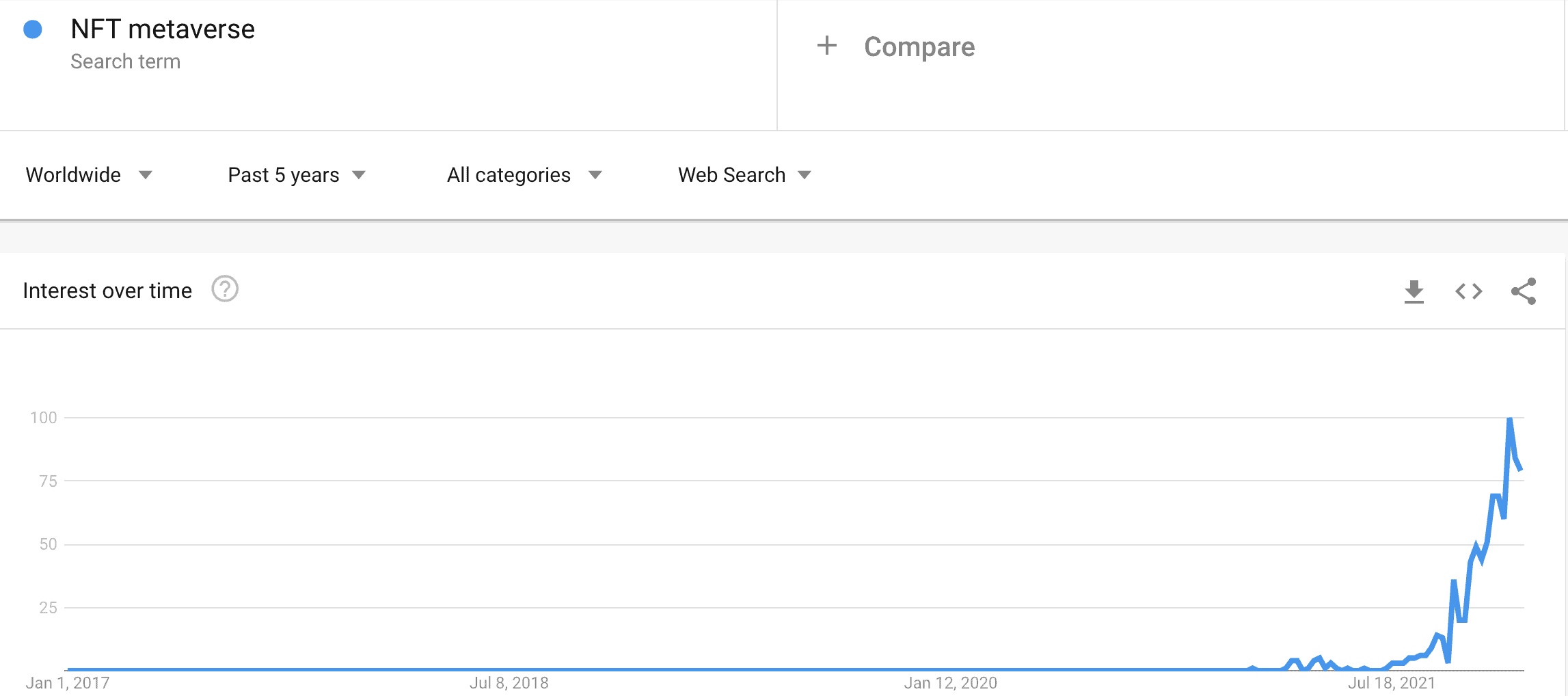
Task: Click the 50 value on the y-axis
Action: (48, 544)
